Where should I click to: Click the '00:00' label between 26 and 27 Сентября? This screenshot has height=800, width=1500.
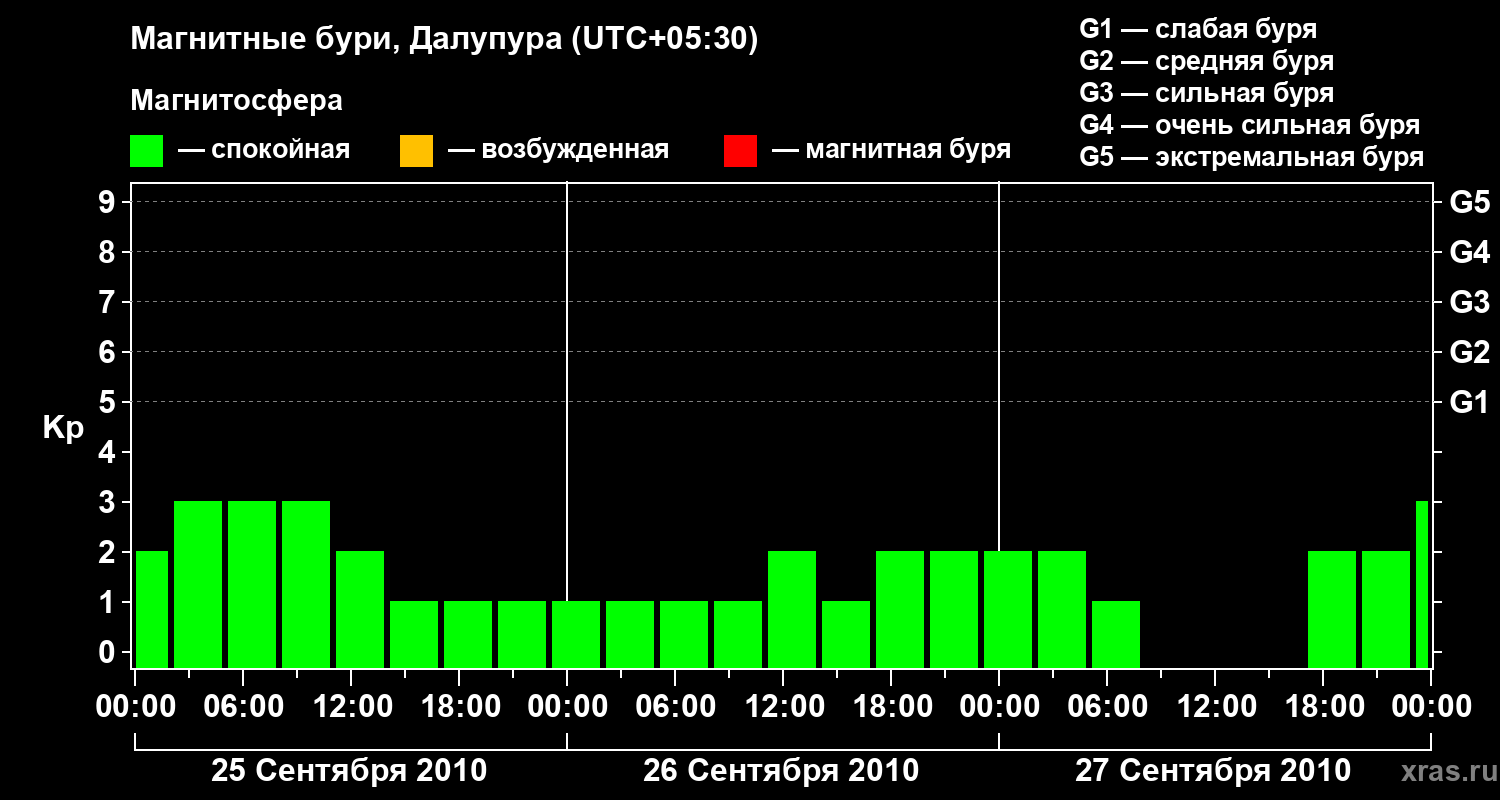999,707
